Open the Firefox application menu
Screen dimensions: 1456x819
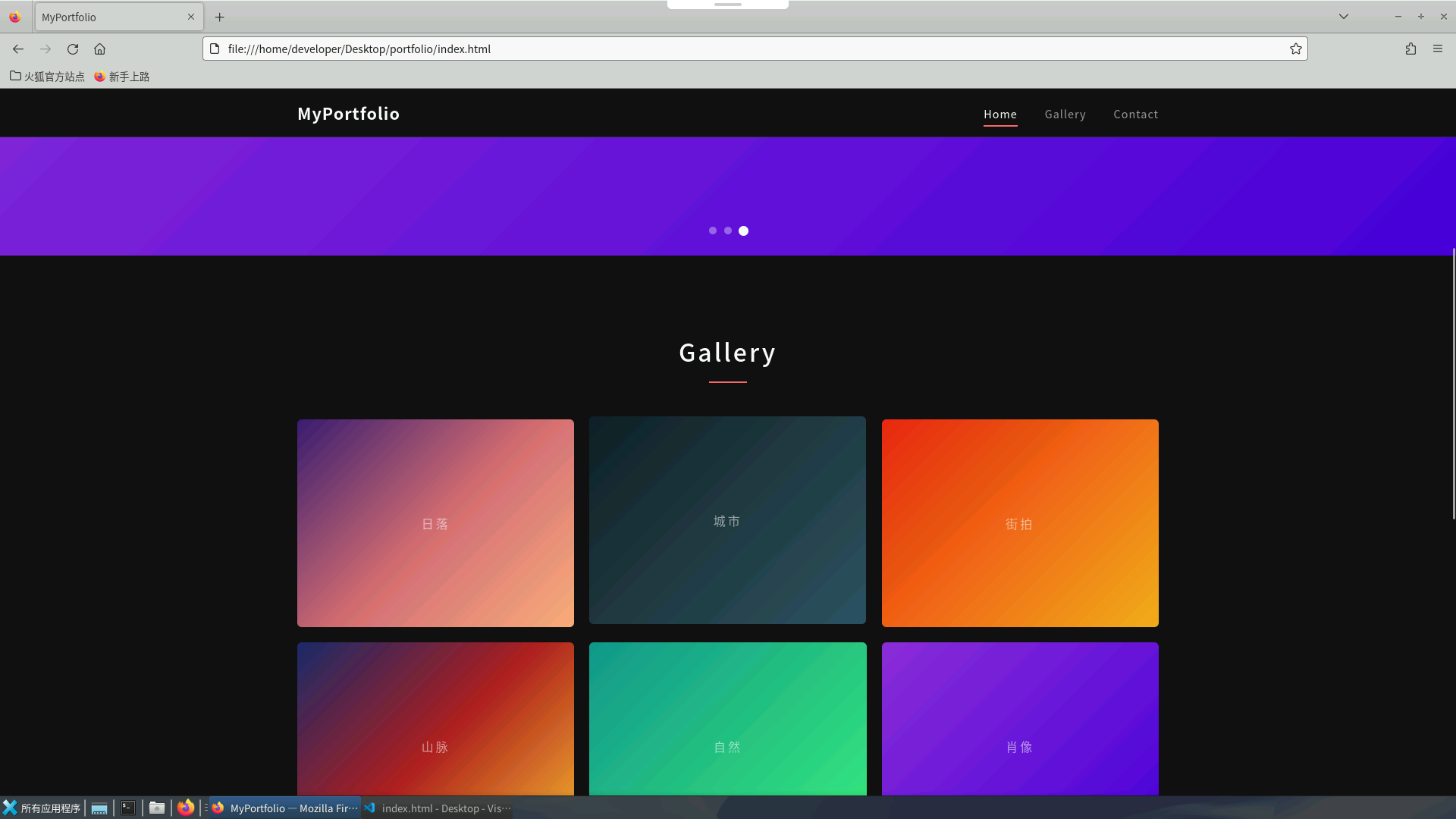tap(1438, 49)
